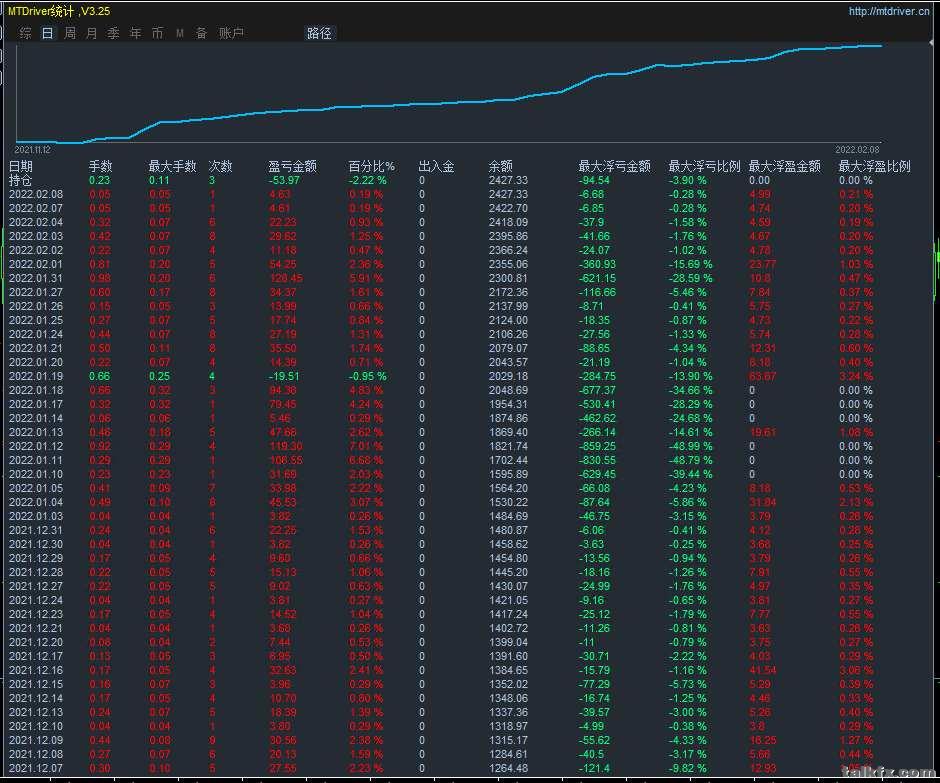The height and width of the screenshot is (783, 940).
Task: Click the -53.97 holdings profit value
Action: click(x=284, y=180)
